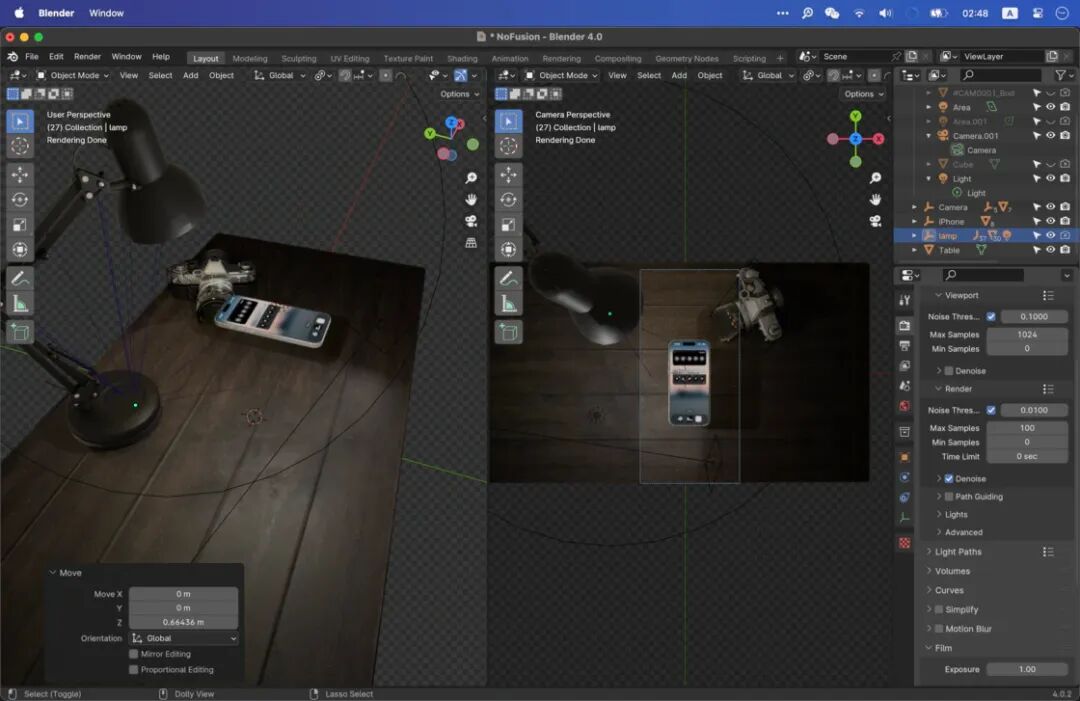This screenshot has width=1080, height=701.
Task: Check Proportional Editing in the Move panel
Action: coord(134,669)
